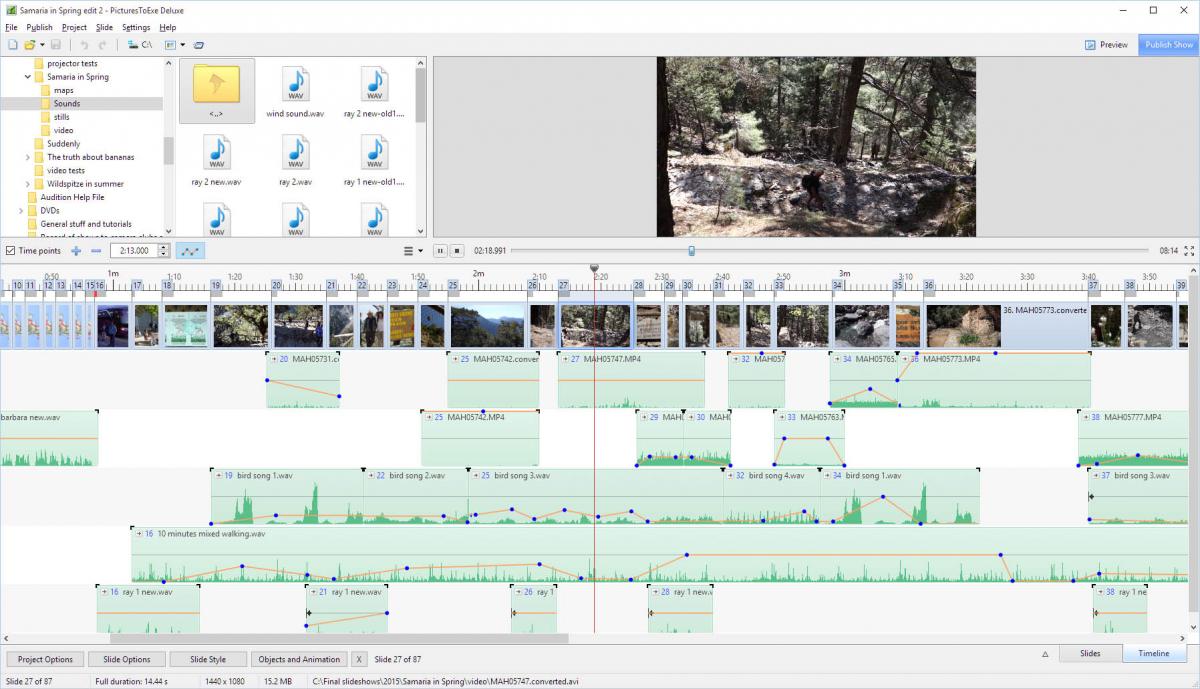Select the Sounds folder in tree
This screenshot has height=689, width=1200.
click(x=66, y=103)
